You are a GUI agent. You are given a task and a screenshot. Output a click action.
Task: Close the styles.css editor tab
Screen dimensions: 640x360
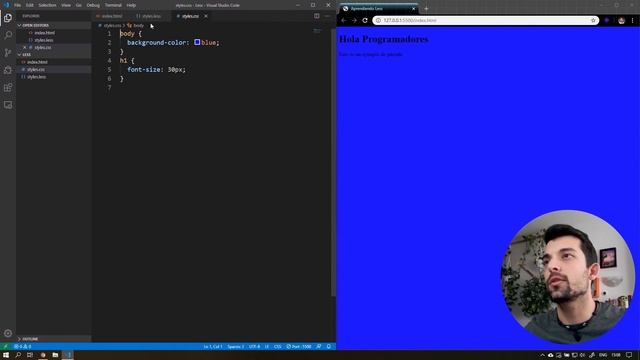tap(206, 16)
